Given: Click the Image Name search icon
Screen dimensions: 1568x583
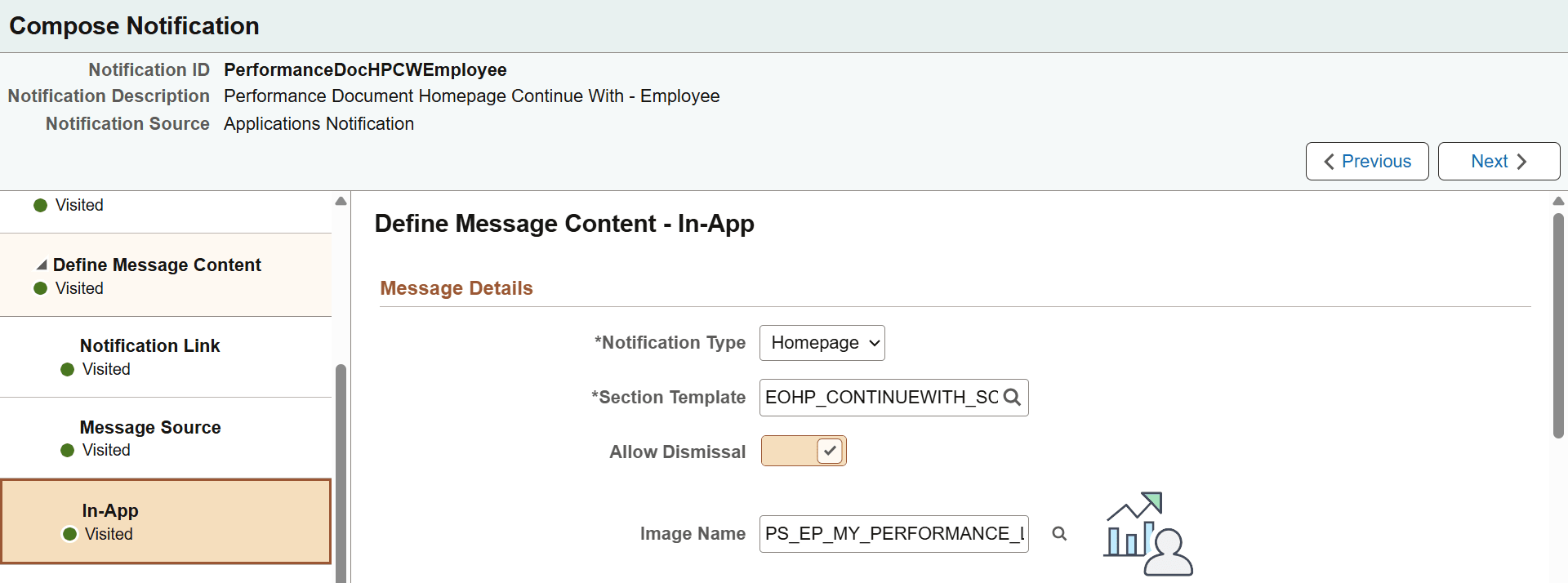Looking at the screenshot, I should coord(1059,534).
